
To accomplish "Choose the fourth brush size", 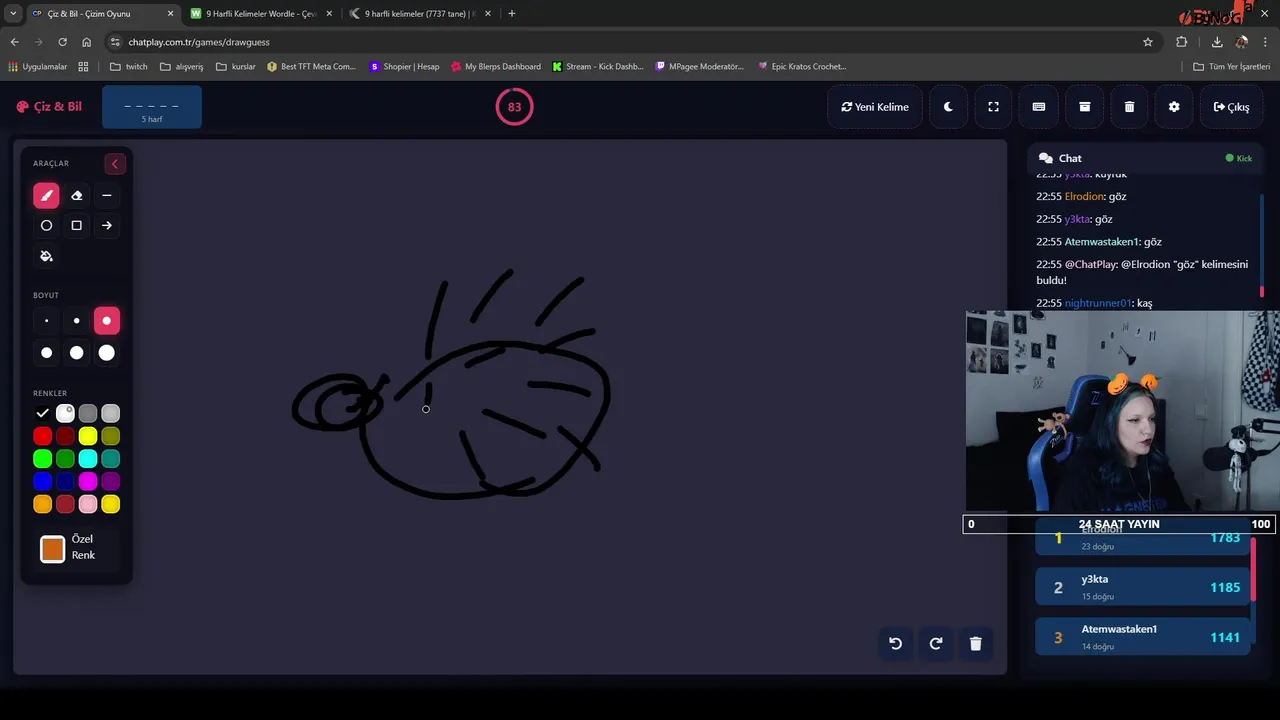I will tap(46, 353).
